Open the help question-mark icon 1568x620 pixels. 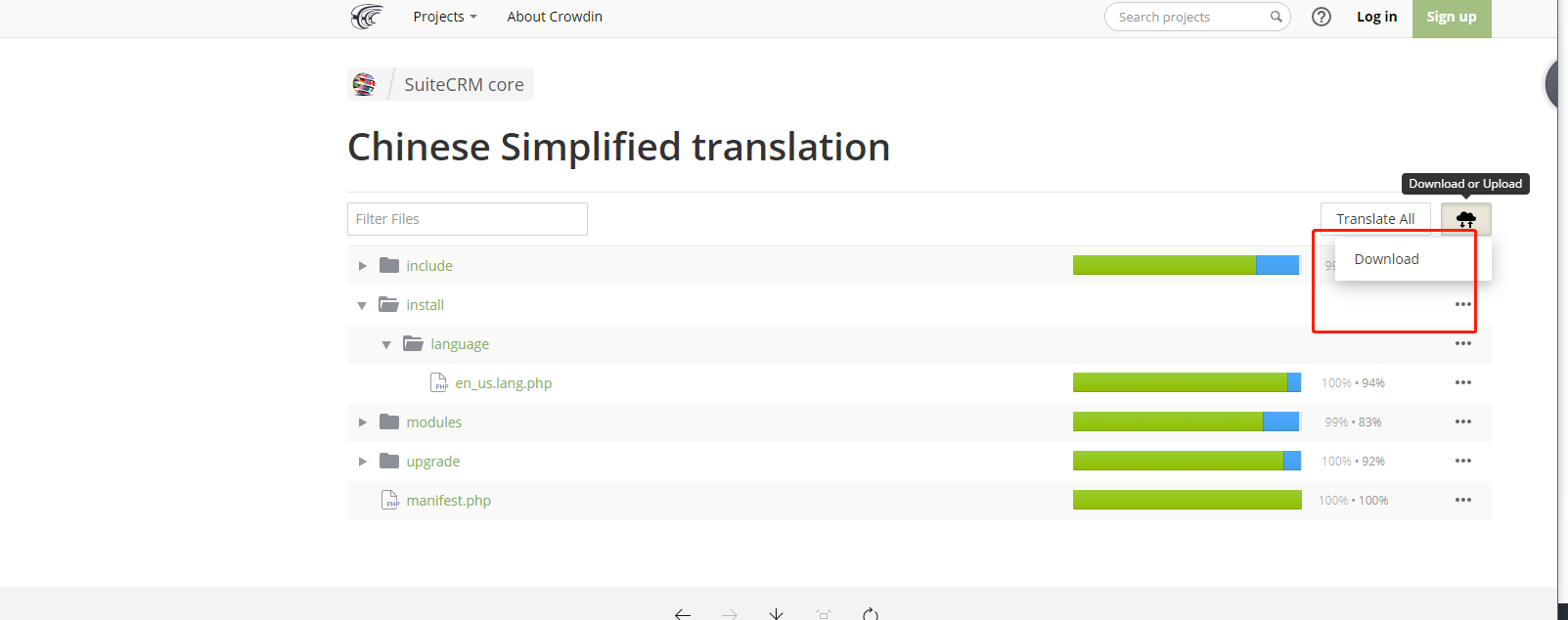[1322, 17]
